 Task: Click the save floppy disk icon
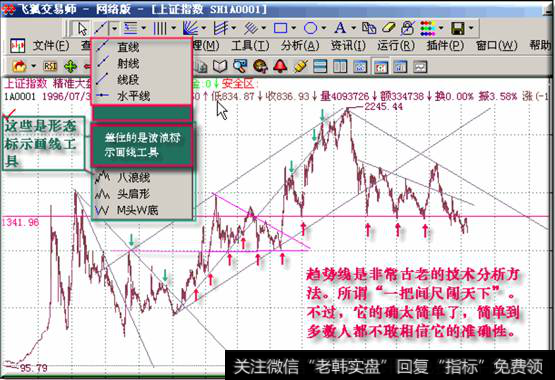click(457, 28)
